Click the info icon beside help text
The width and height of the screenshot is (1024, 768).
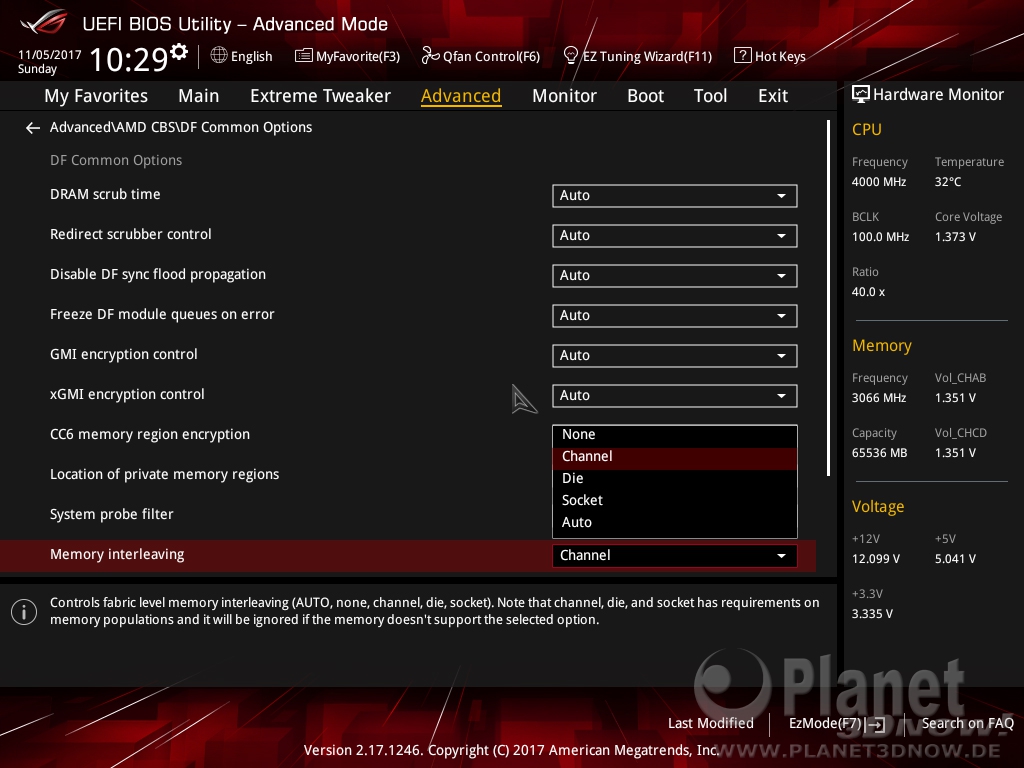(24, 612)
